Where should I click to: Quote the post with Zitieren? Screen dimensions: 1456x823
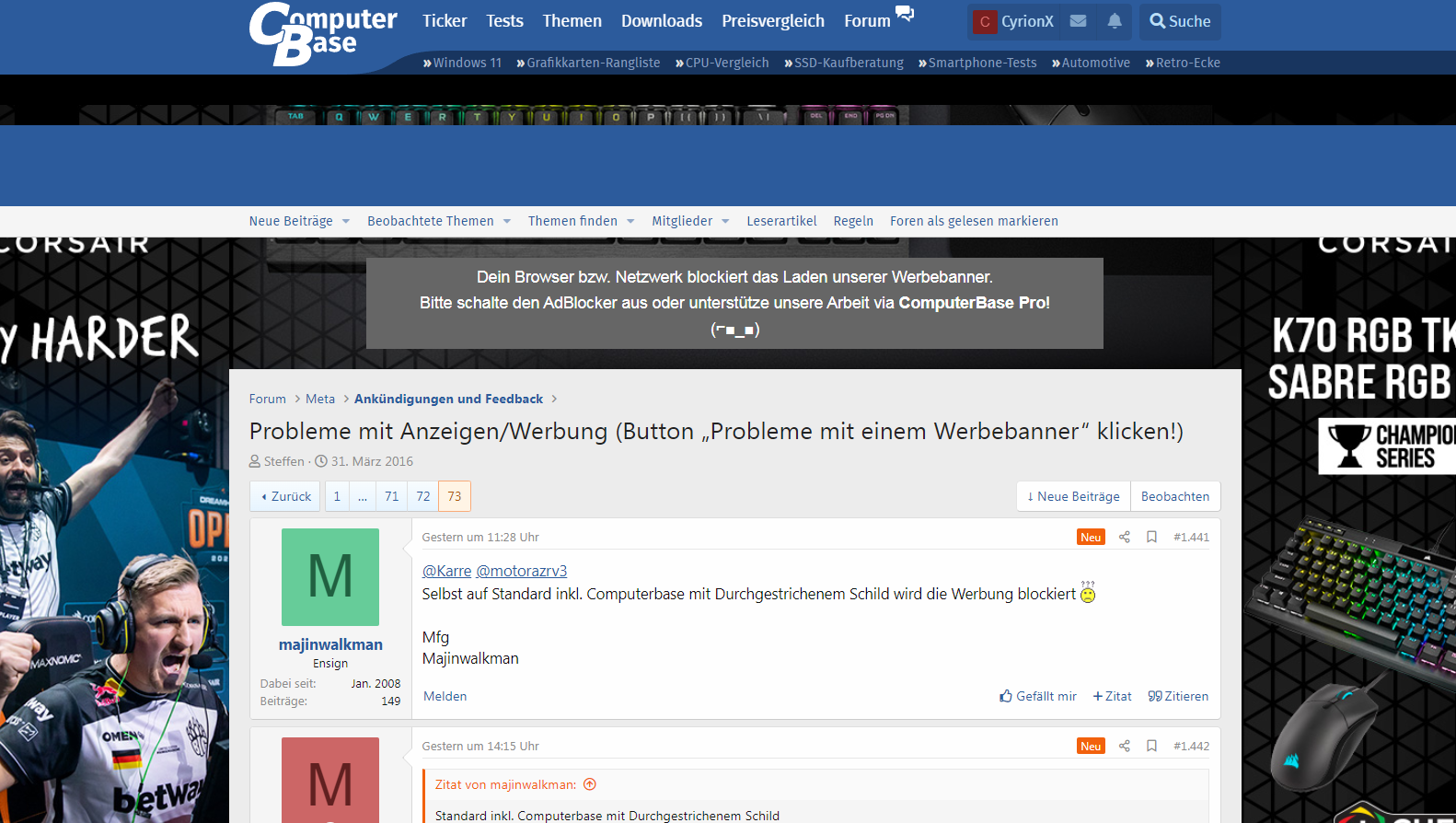[x=1178, y=696]
